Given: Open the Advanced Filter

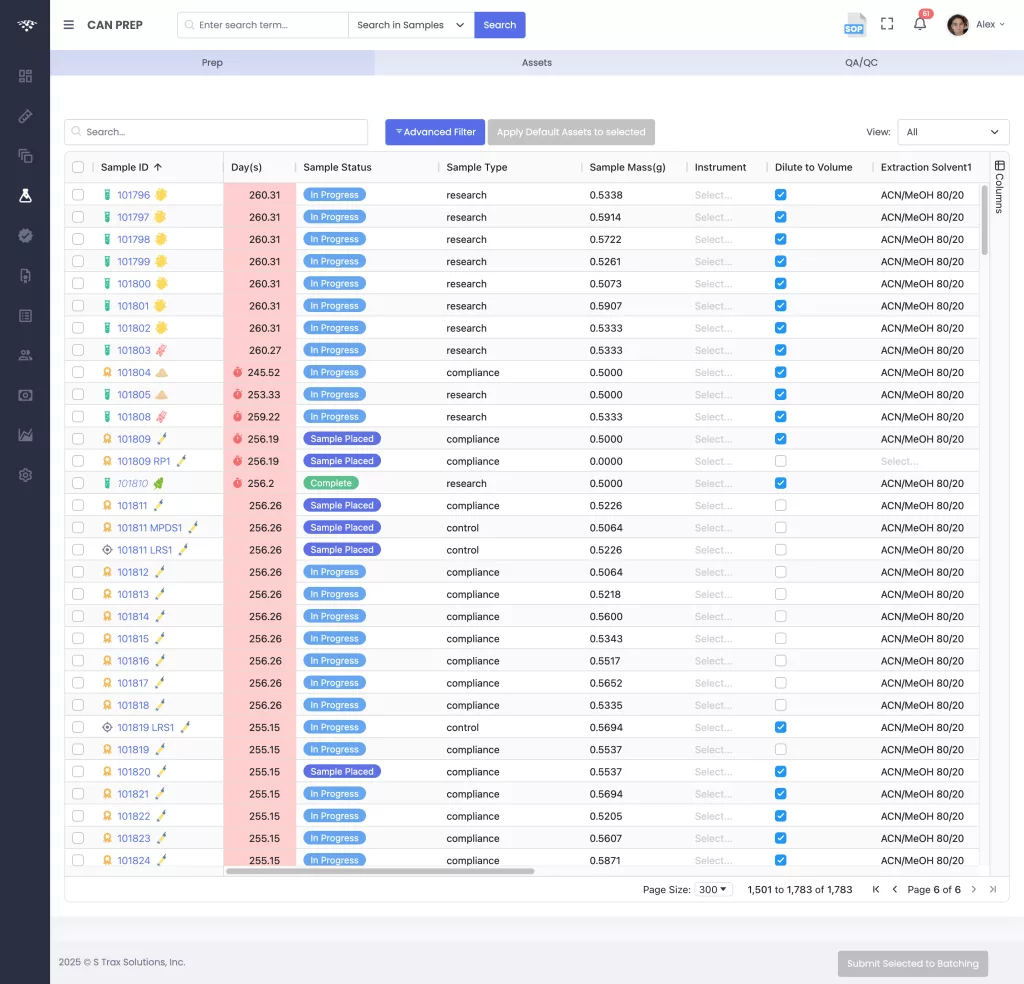Looking at the screenshot, I should tap(435, 132).
